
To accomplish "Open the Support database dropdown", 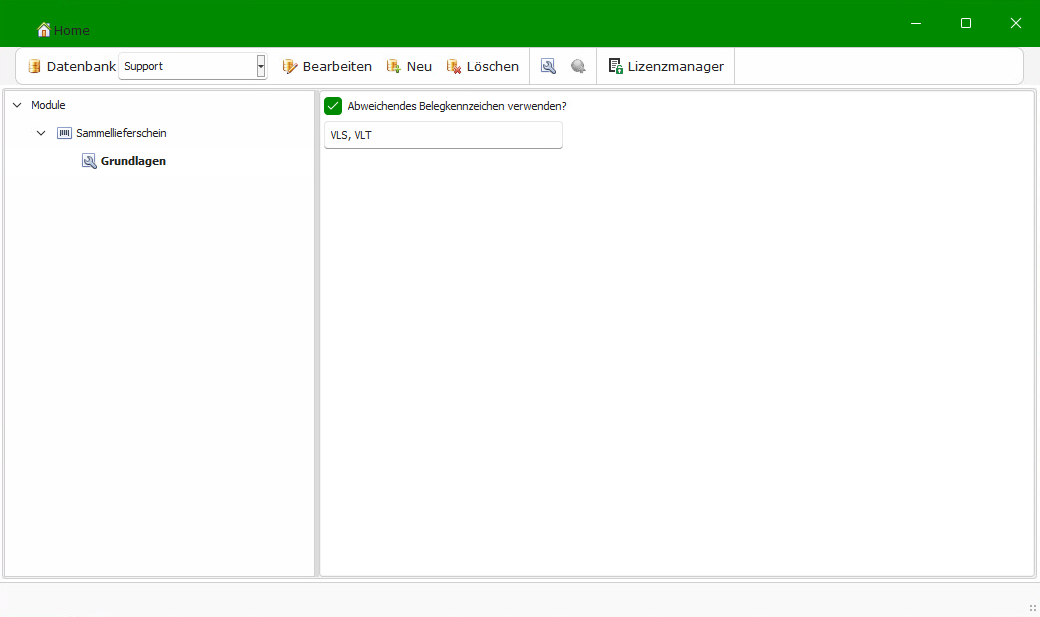I will pos(261,66).
